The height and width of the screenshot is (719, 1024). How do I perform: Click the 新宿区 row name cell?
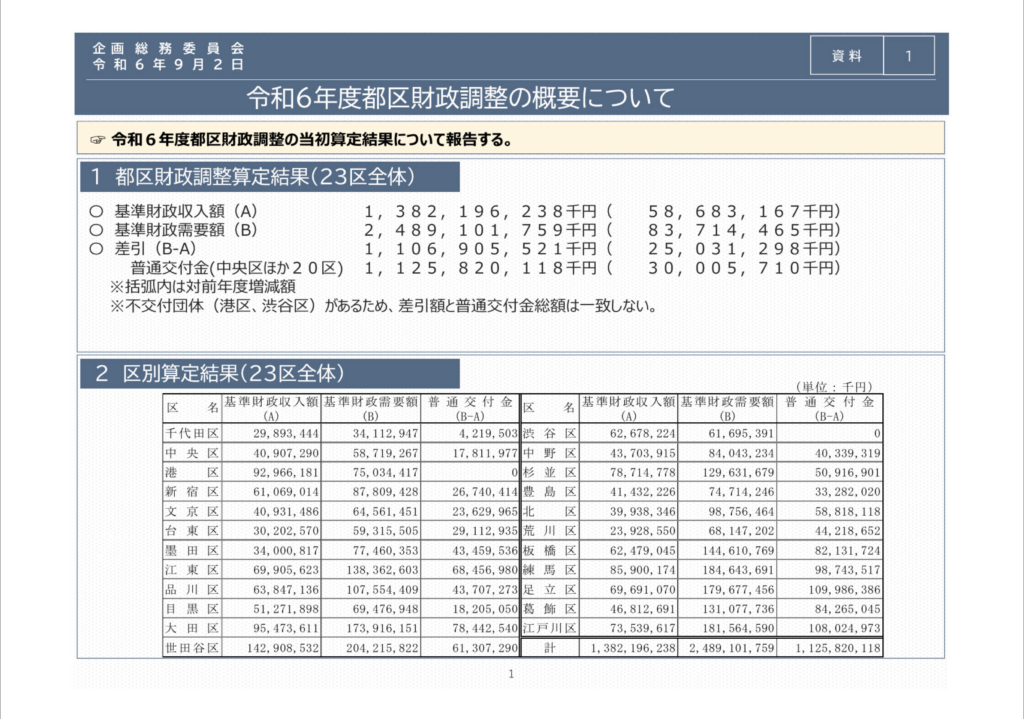[192, 492]
